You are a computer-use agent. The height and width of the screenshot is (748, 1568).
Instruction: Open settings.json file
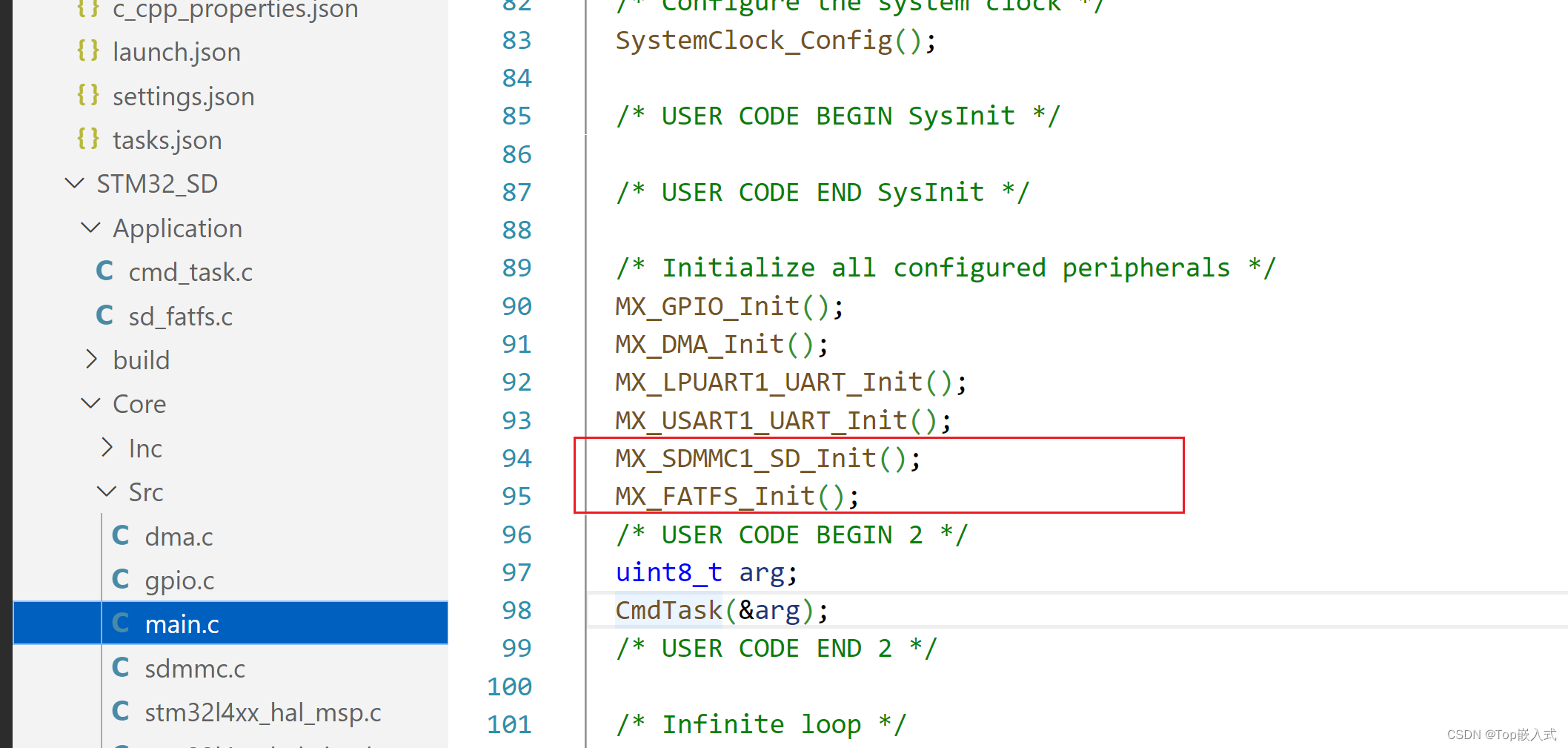coord(183,96)
